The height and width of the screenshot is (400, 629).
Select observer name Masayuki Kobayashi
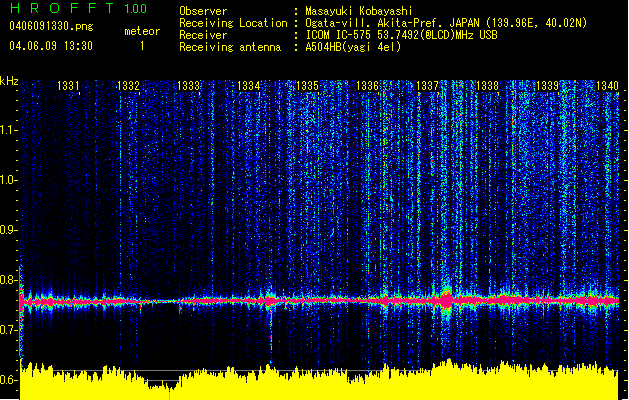tap(359, 11)
